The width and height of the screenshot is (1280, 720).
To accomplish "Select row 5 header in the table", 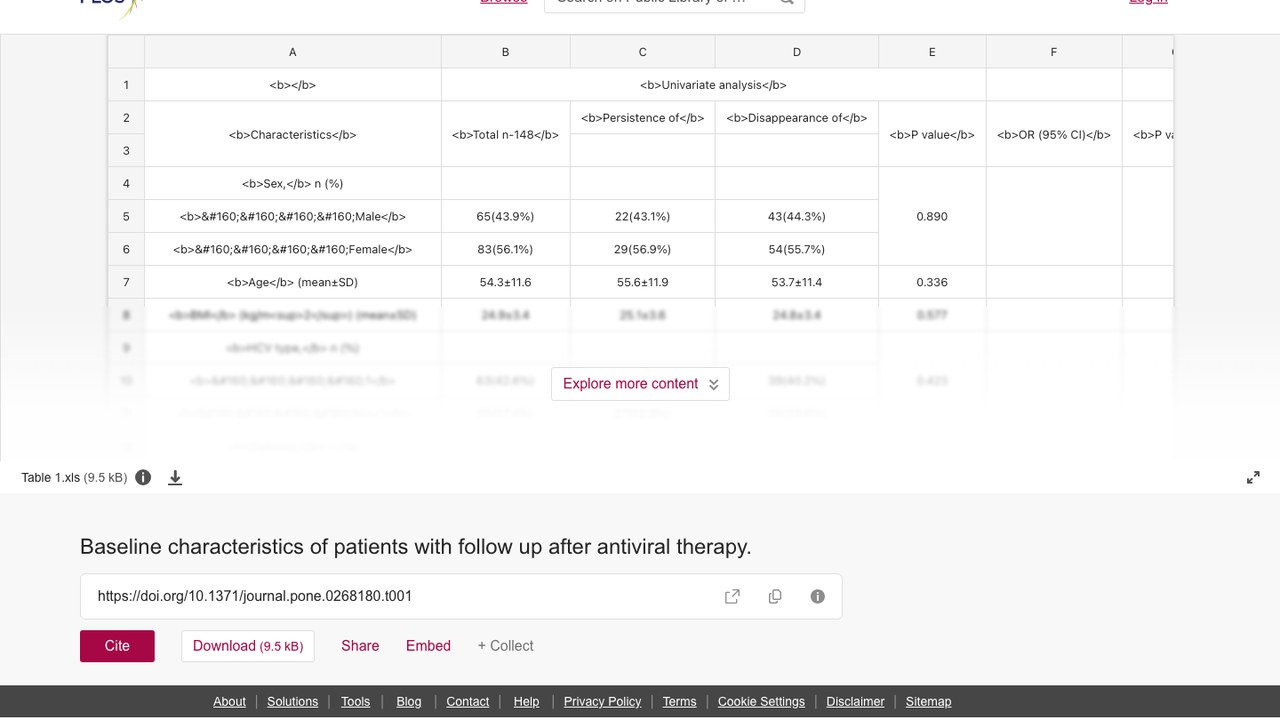I will 126,216.
